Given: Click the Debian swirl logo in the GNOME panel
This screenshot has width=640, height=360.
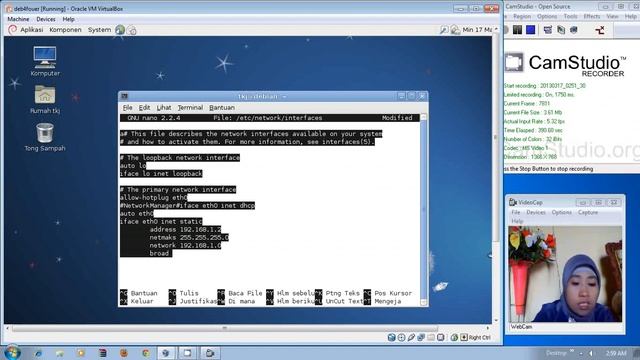Looking at the screenshot, I should (x=13, y=29).
